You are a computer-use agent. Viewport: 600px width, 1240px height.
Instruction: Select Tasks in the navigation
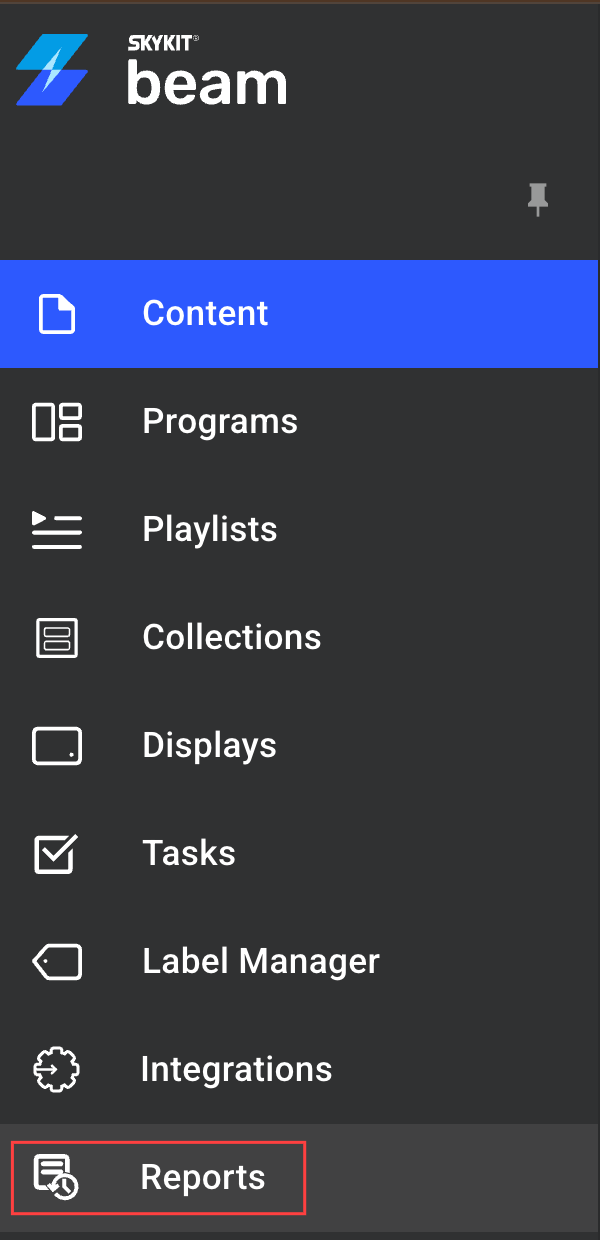click(x=300, y=853)
